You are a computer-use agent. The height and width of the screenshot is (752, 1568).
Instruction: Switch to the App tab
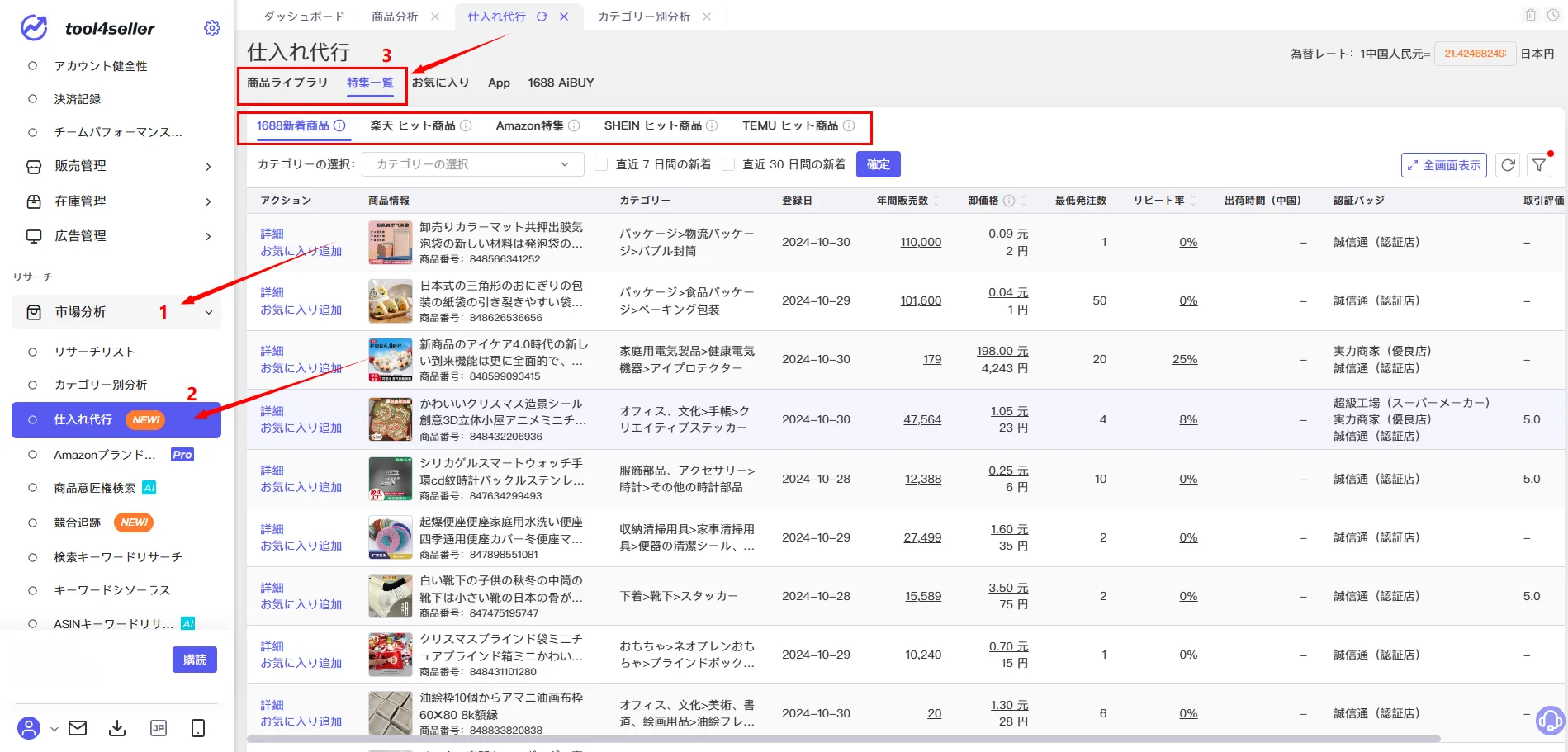coord(499,83)
